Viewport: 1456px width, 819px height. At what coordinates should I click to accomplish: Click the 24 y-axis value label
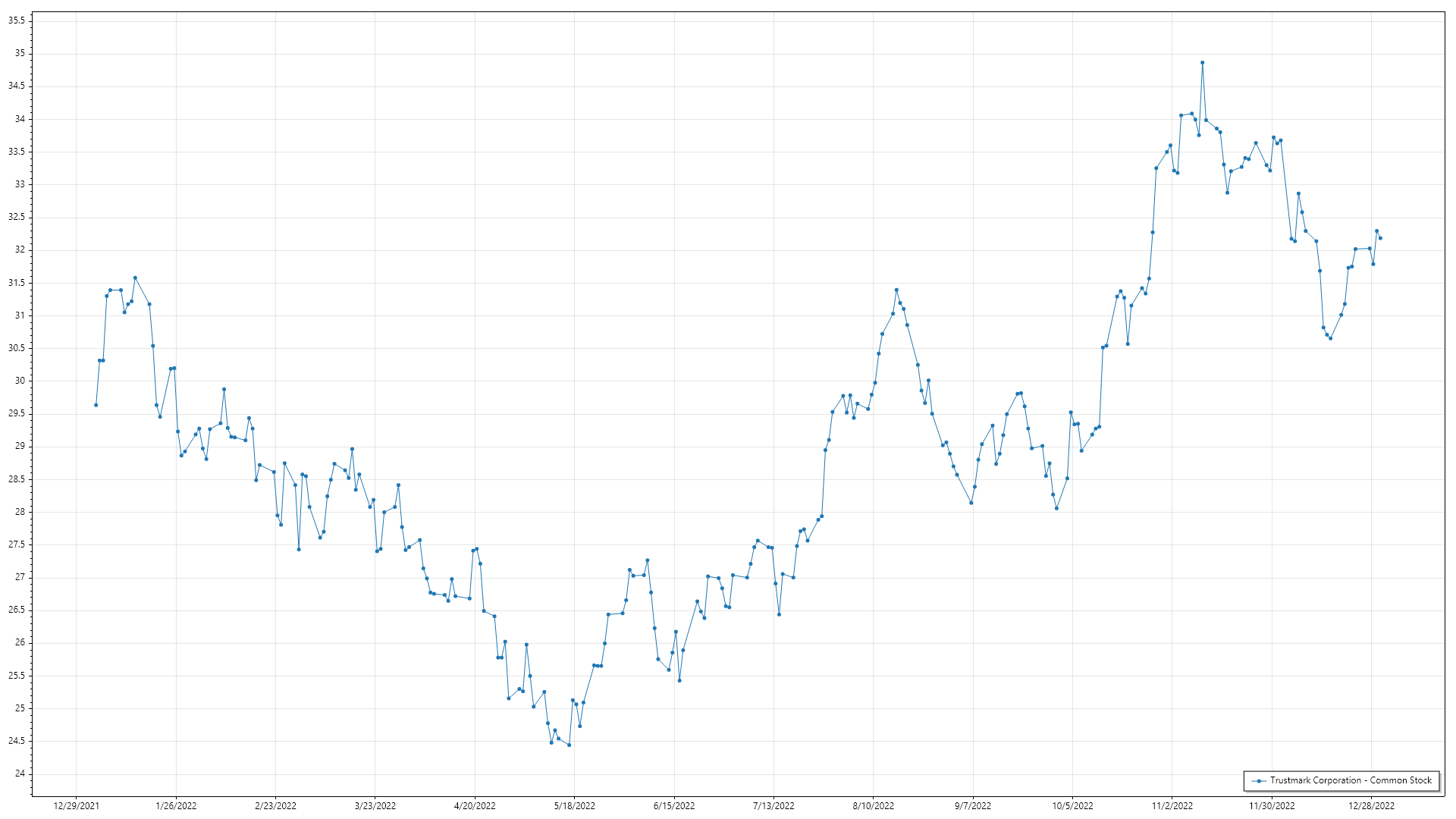(x=20, y=774)
